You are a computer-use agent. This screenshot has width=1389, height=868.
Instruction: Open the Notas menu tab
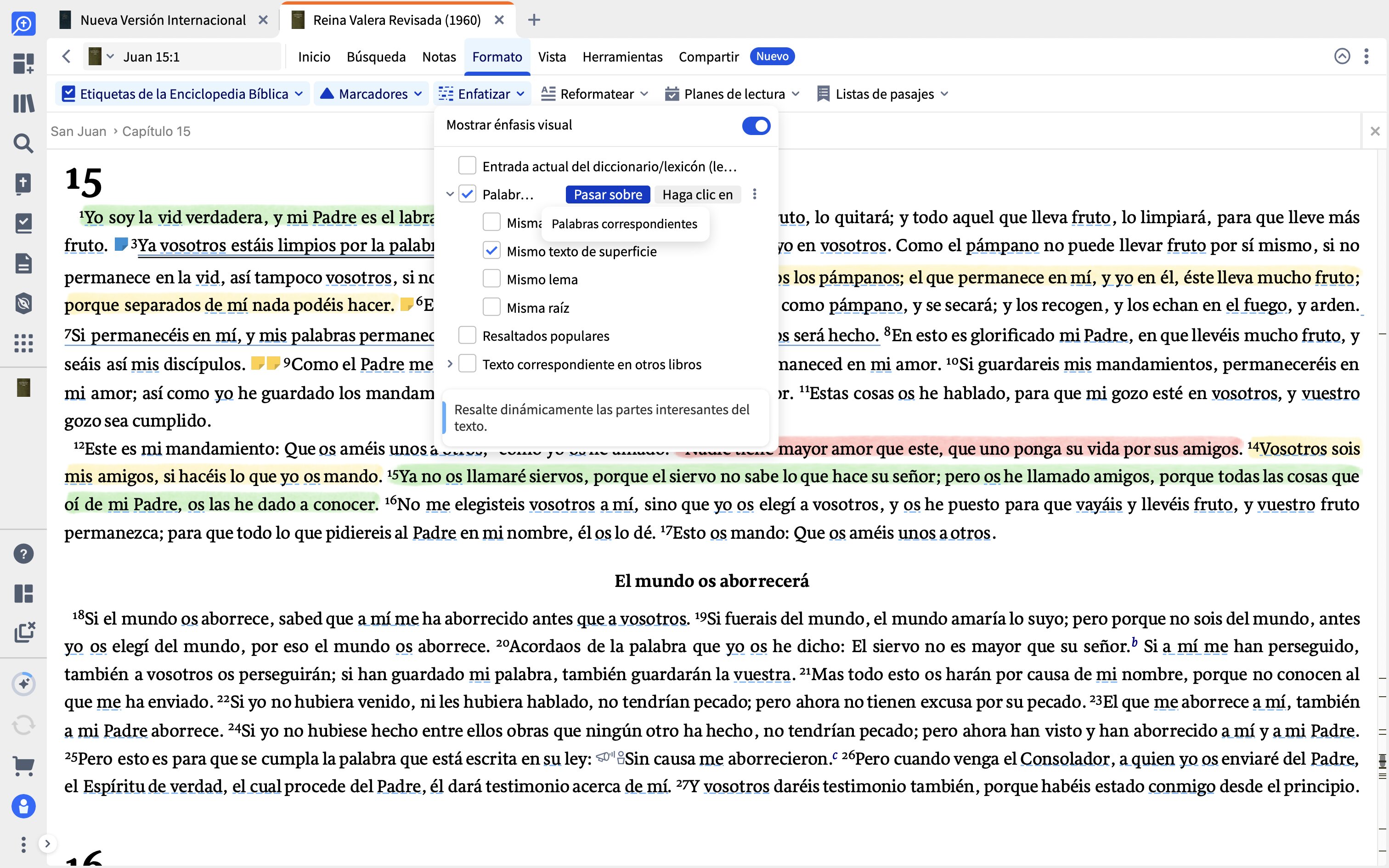pyautogui.click(x=439, y=57)
